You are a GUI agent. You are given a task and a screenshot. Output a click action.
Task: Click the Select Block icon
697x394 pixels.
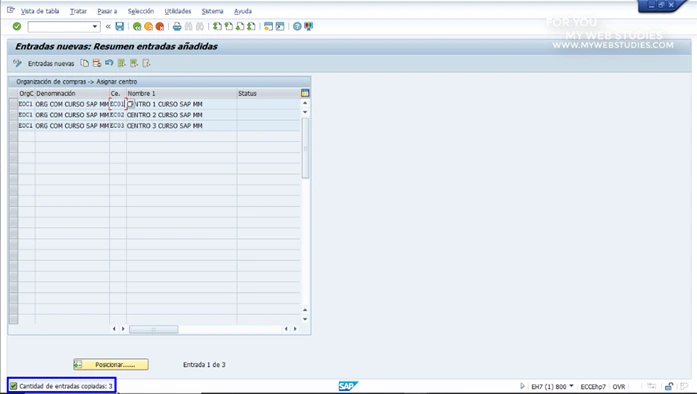[134, 63]
